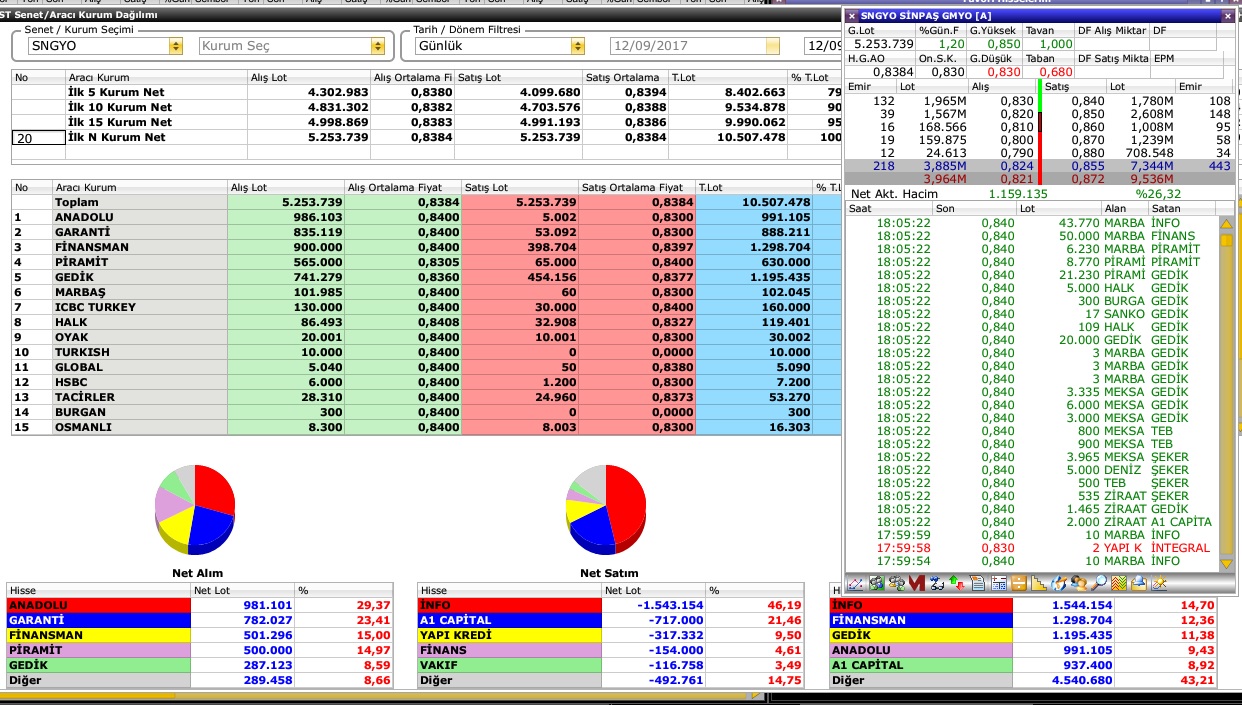
Task: Click the 12/09/2017 date field
Action: coord(687,46)
